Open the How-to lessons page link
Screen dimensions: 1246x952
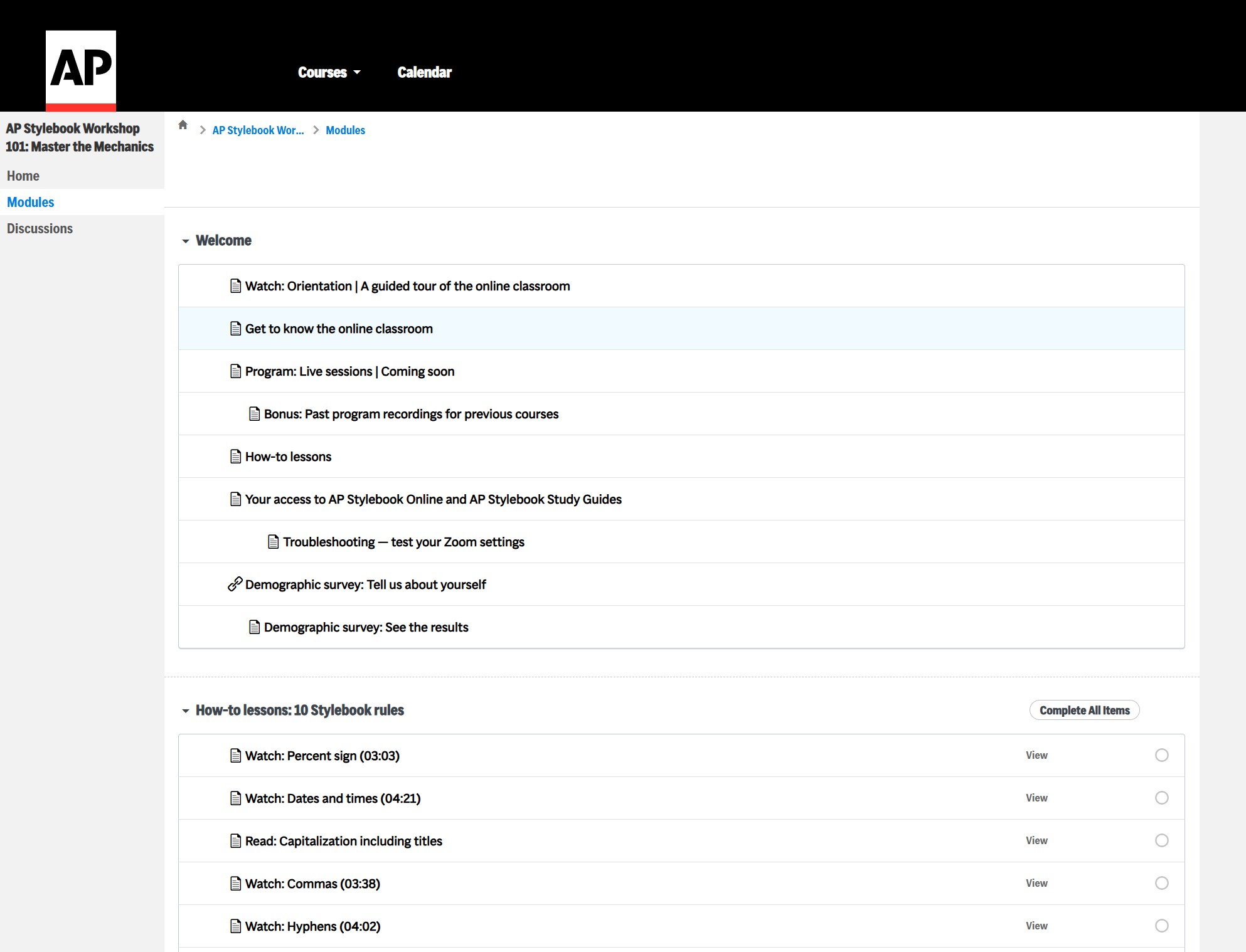288,457
